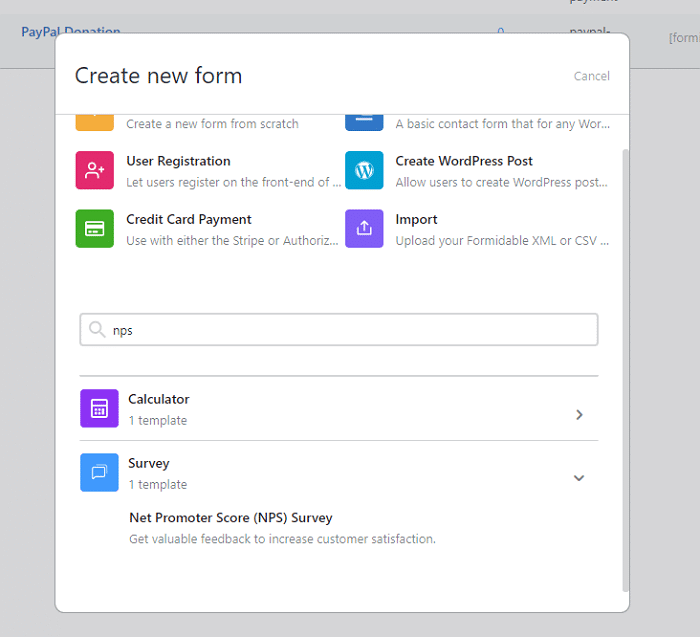
Task: Select the "Credit Card Payment" title text
Action: [188, 219]
